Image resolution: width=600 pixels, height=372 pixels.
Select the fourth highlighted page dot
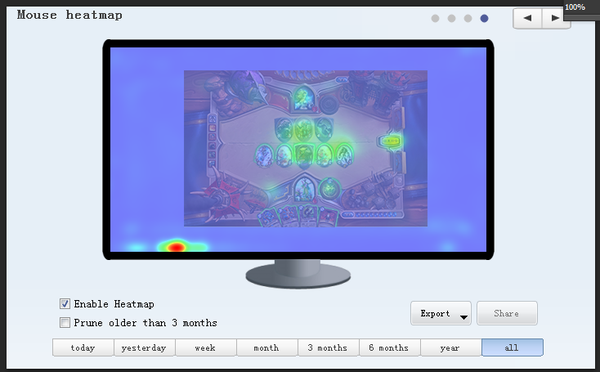pyautogui.click(x=484, y=18)
